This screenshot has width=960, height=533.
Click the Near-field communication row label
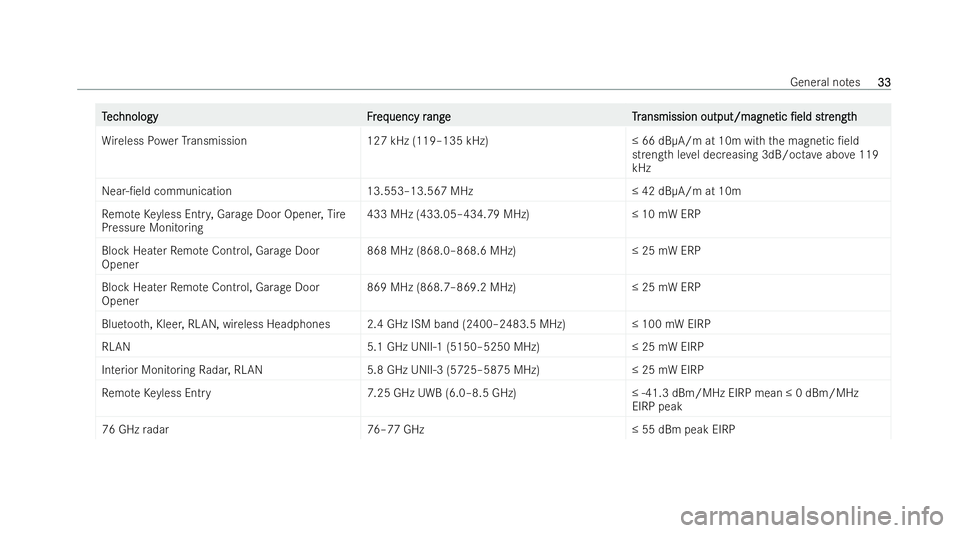tap(167, 190)
